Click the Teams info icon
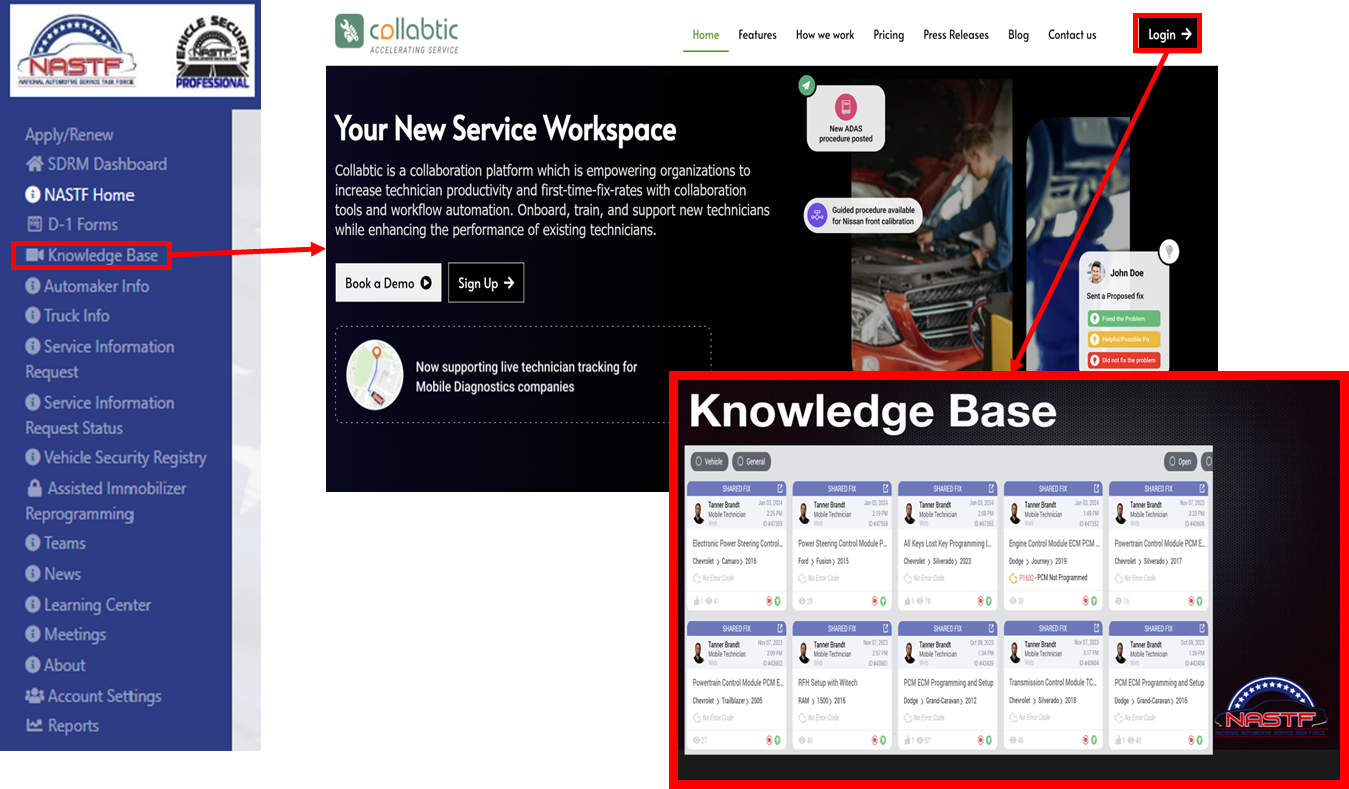Viewport: 1349px width, 789px height. [33, 544]
